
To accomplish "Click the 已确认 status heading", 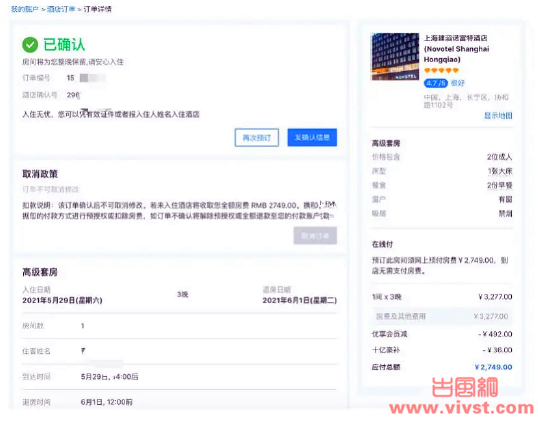I will click(x=64, y=45).
